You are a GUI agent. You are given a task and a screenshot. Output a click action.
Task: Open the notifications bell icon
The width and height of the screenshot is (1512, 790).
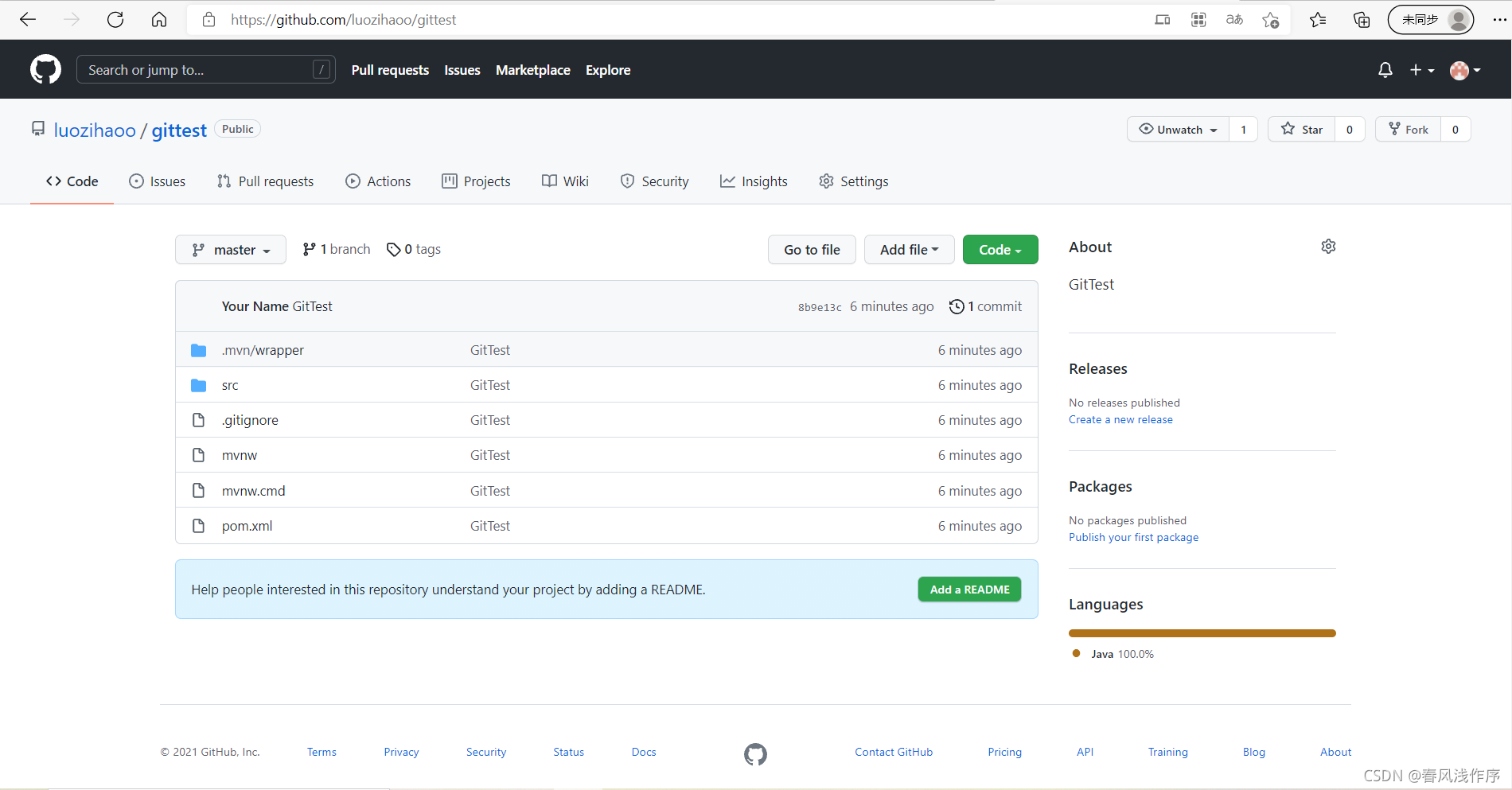point(1385,70)
